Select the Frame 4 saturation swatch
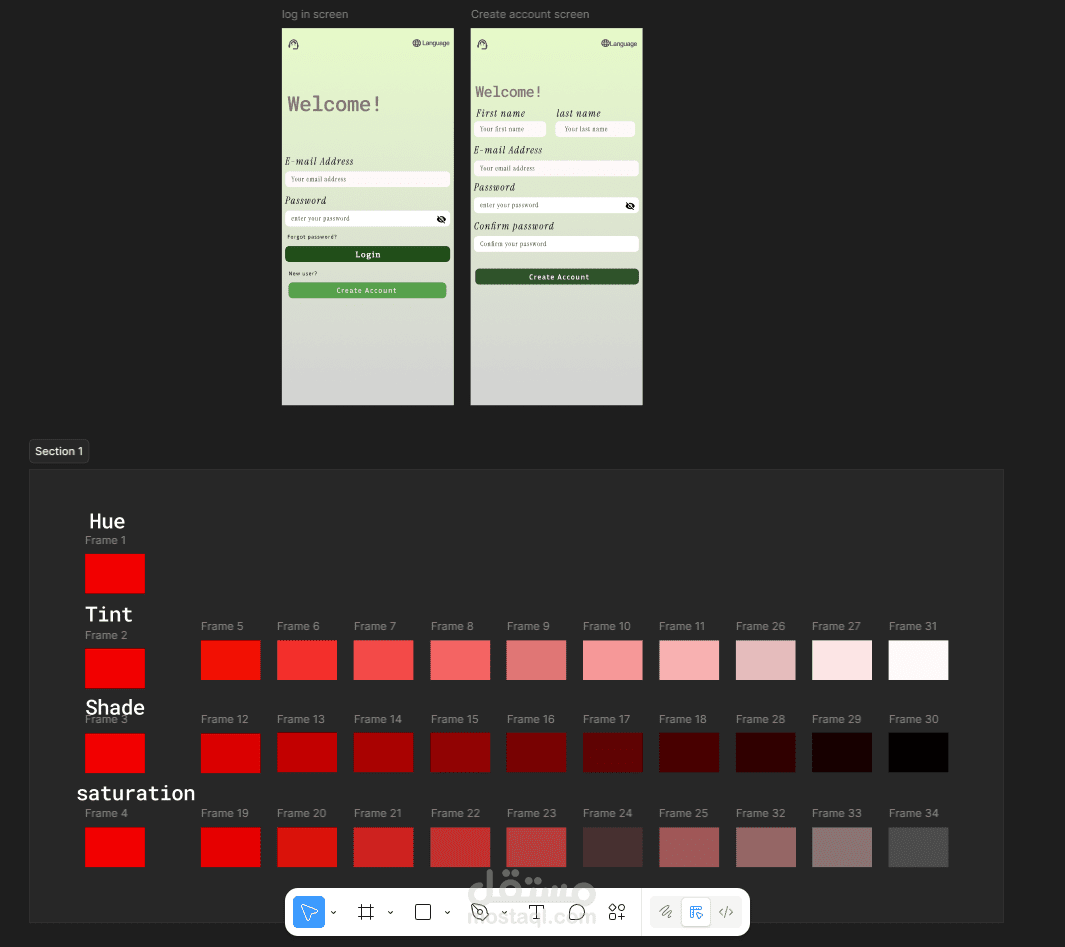Screen dimensions: 1065x947 [x=115, y=847]
